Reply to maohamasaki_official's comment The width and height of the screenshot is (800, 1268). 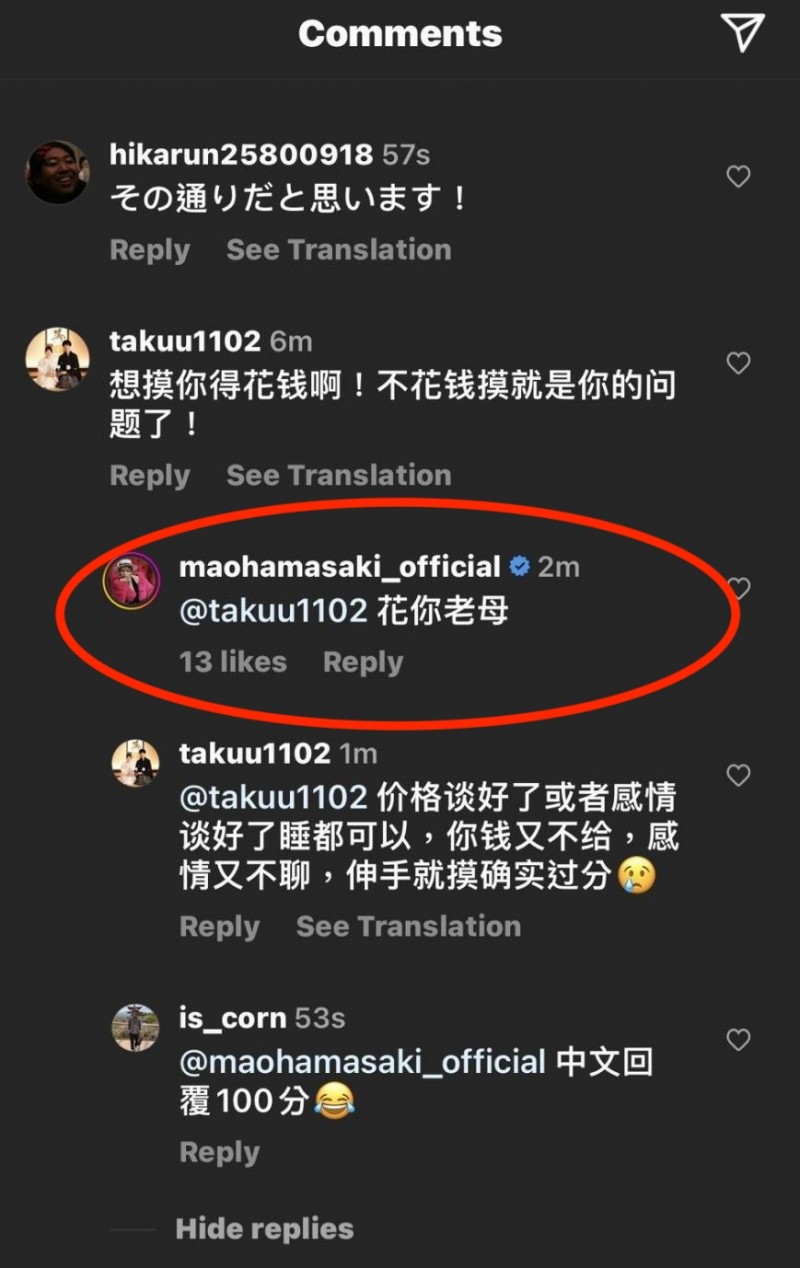pyautogui.click(x=362, y=661)
